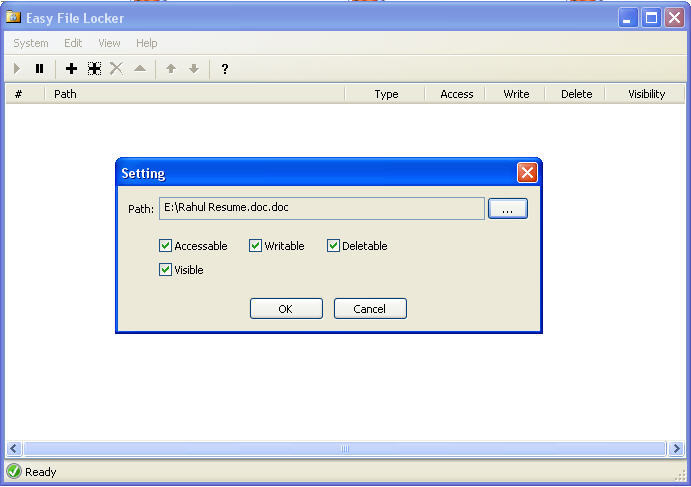
Task: Maximize the Easy File Locker window
Action: [651, 18]
